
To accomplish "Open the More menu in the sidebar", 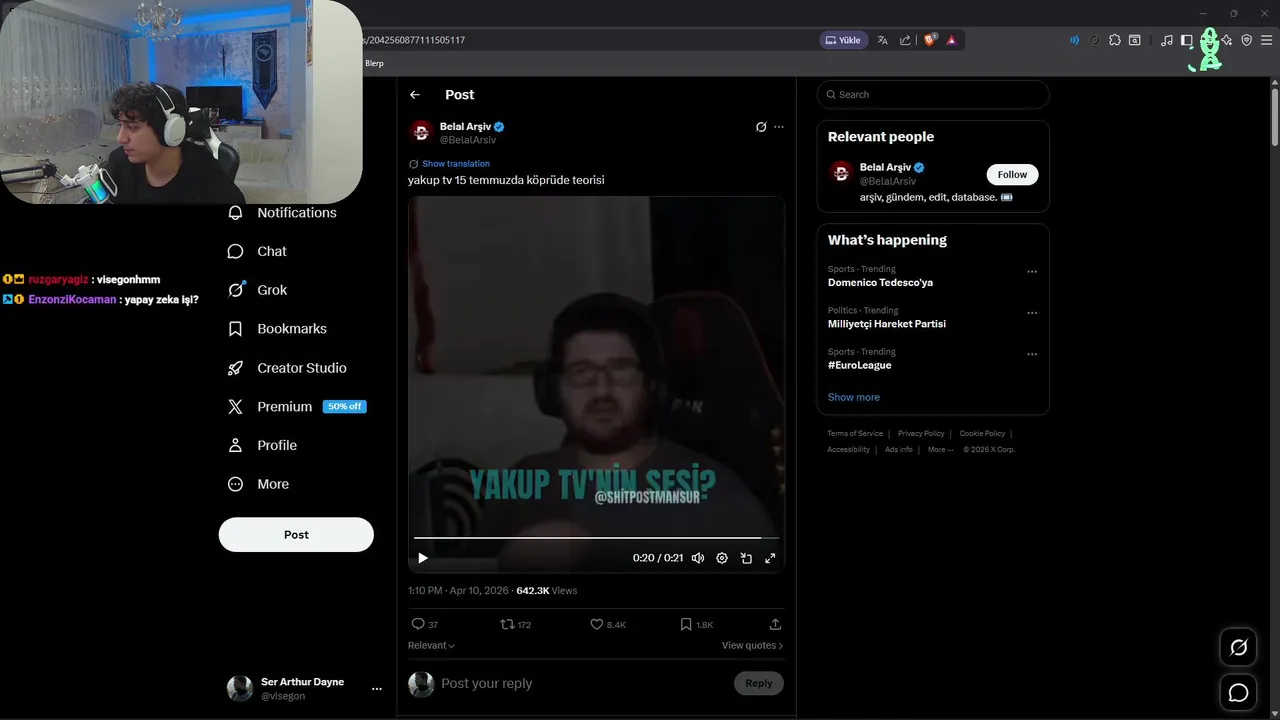I will (x=258, y=484).
